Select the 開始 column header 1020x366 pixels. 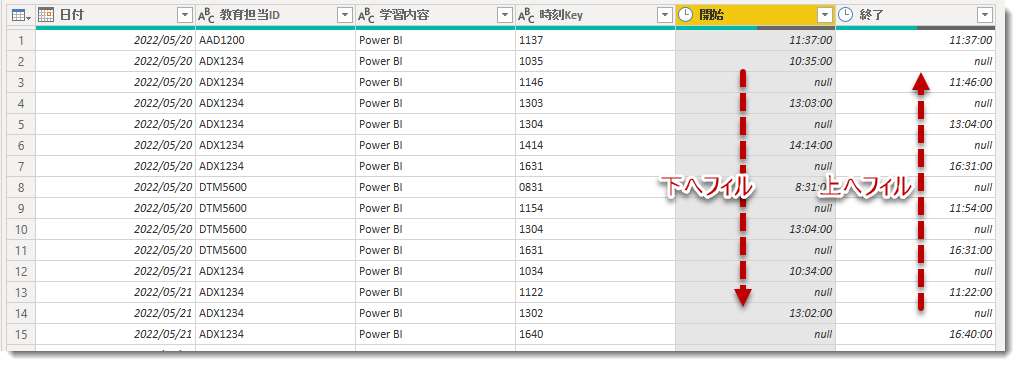pos(755,16)
